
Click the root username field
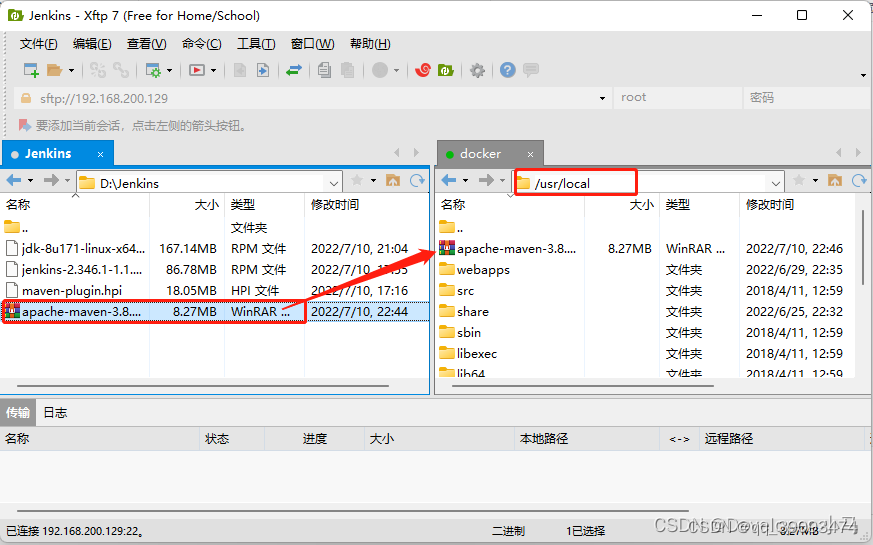[676, 98]
